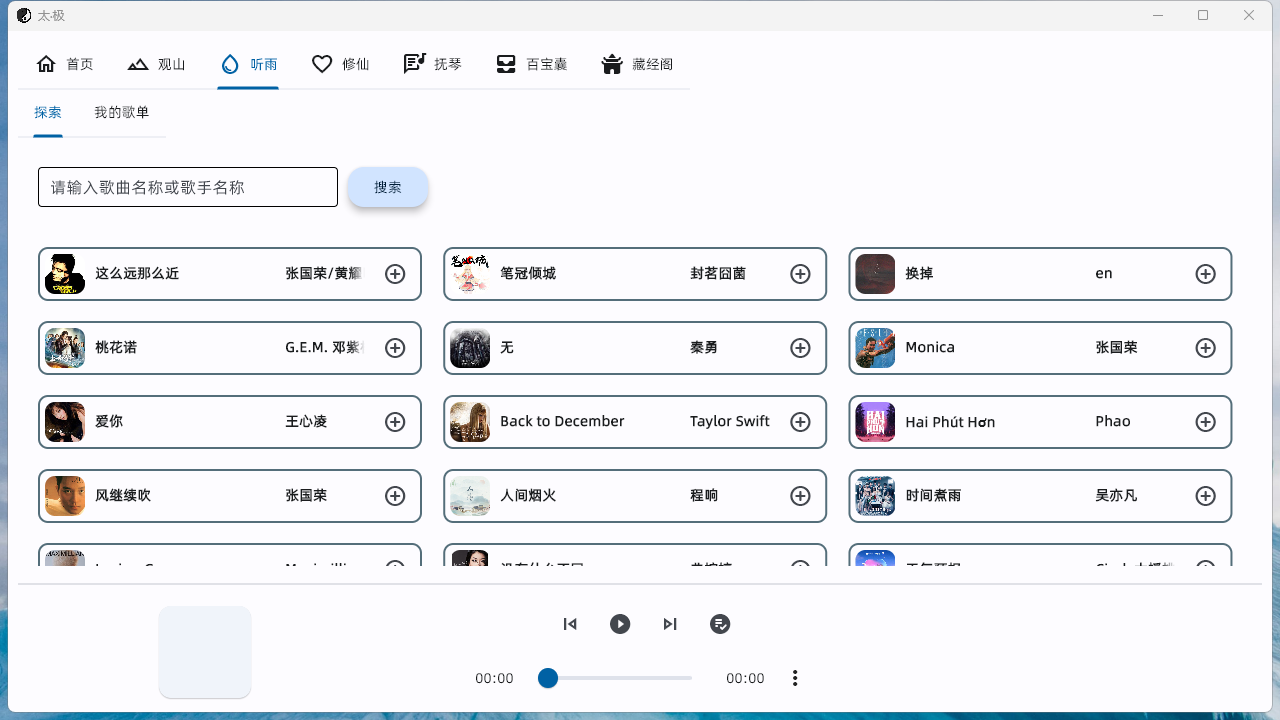Add 桃花诺 song with plus icon
Image resolution: width=1280 pixels, height=720 pixels.
tap(395, 348)
